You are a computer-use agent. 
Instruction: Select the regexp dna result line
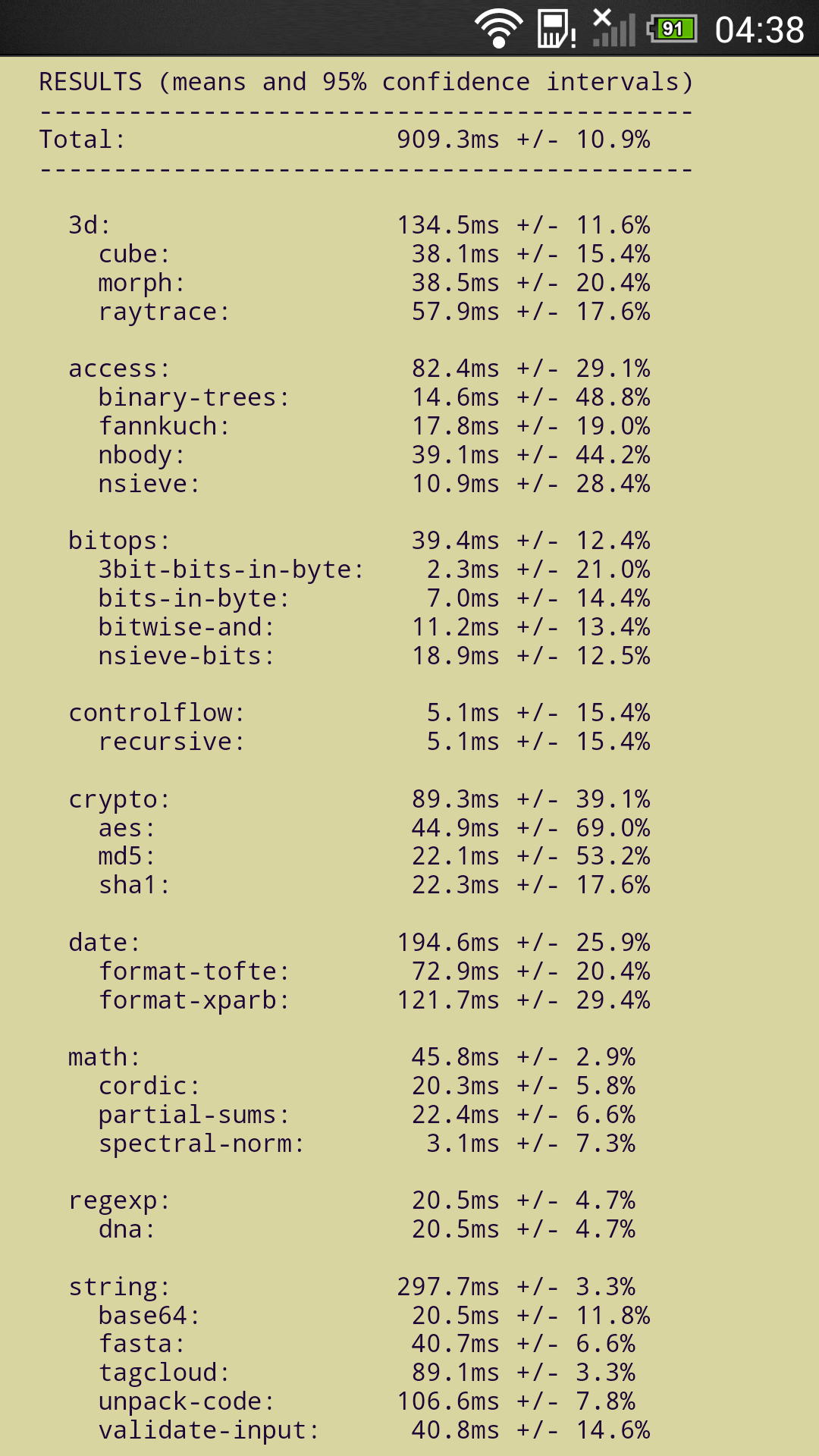pyautogui.click(x=366, y=1229)
